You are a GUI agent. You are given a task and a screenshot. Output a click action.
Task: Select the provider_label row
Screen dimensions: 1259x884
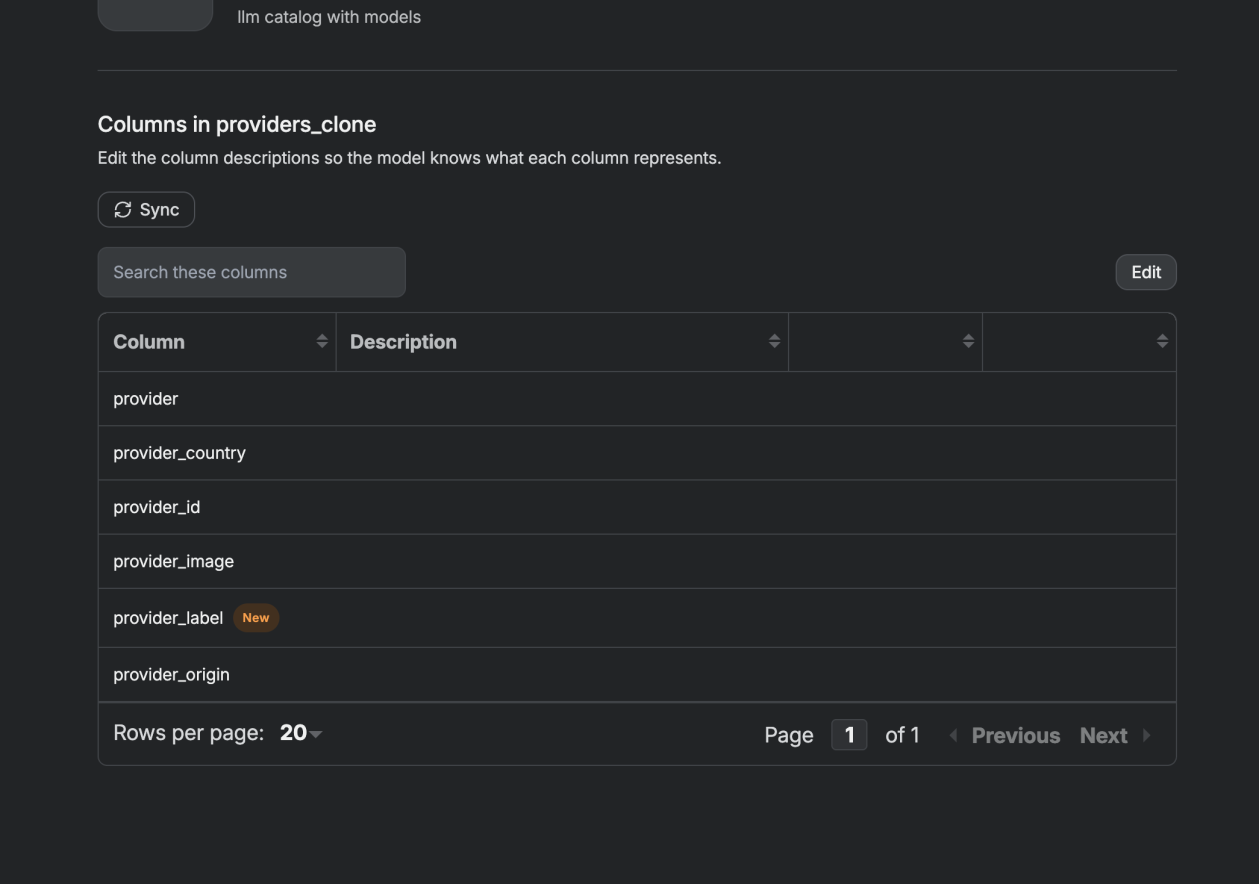[637, 618]
